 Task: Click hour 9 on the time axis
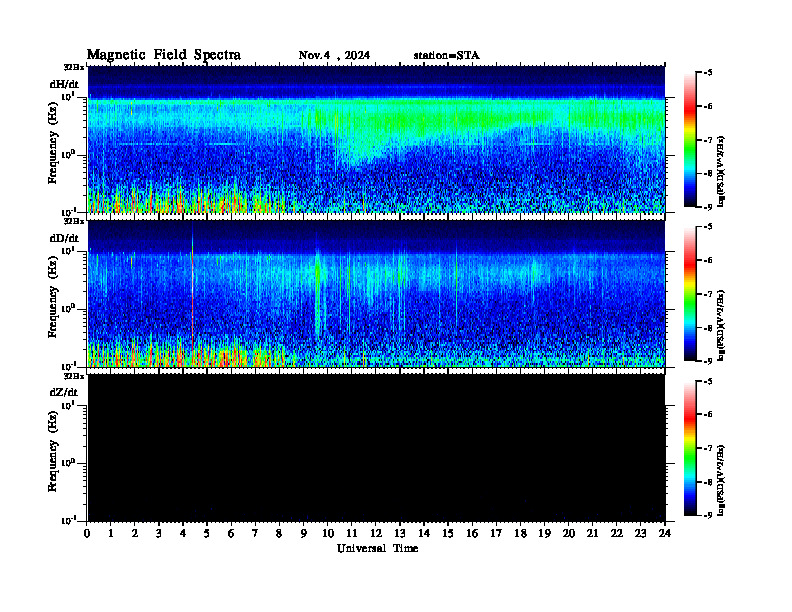[x=304, y=534]
